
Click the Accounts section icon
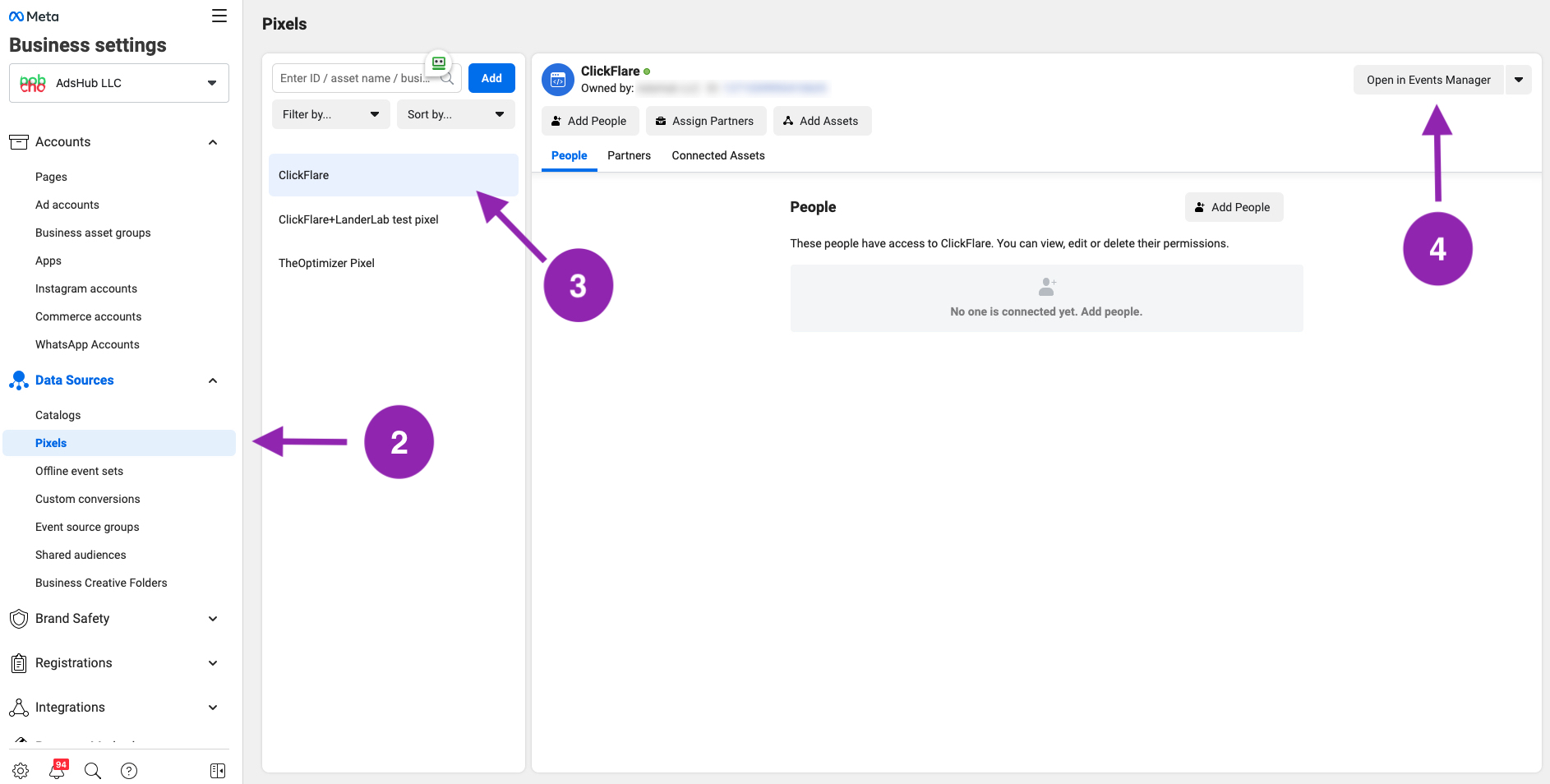[x=19, y=142]
